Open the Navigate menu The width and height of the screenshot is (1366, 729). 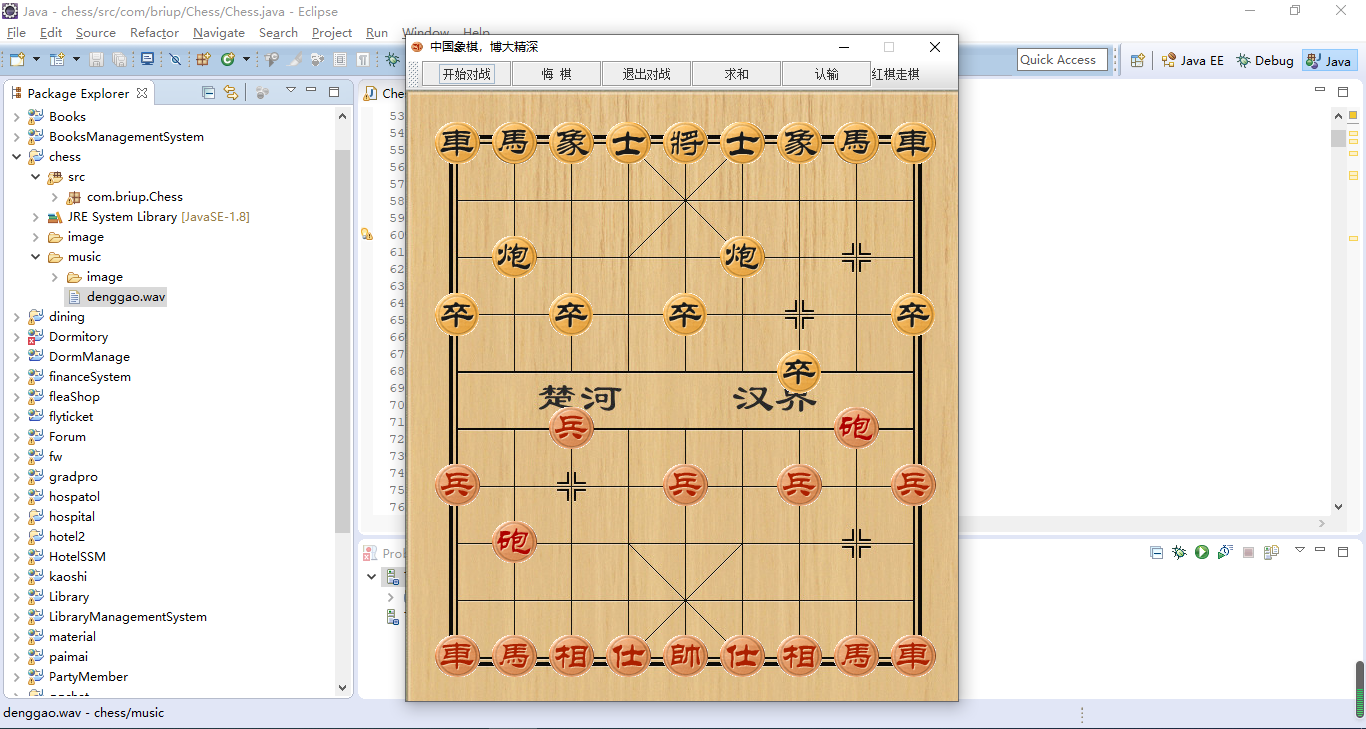click(x=219, y=33)
